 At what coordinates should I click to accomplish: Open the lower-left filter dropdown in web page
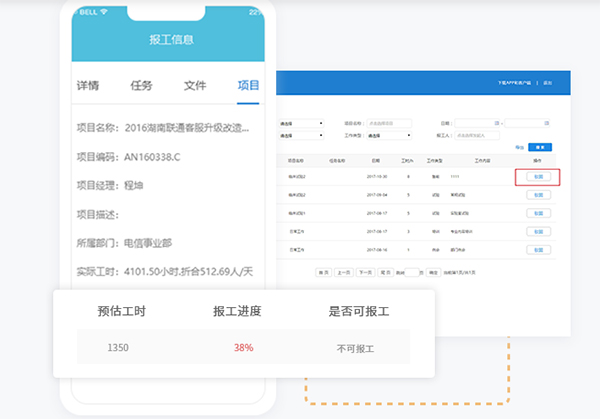coord(301,135)
